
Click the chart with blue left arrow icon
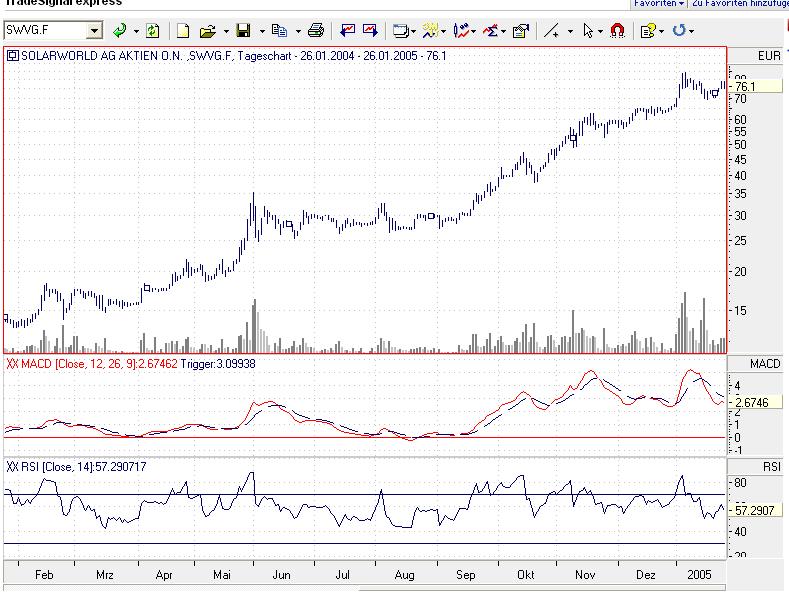point(347,31)
